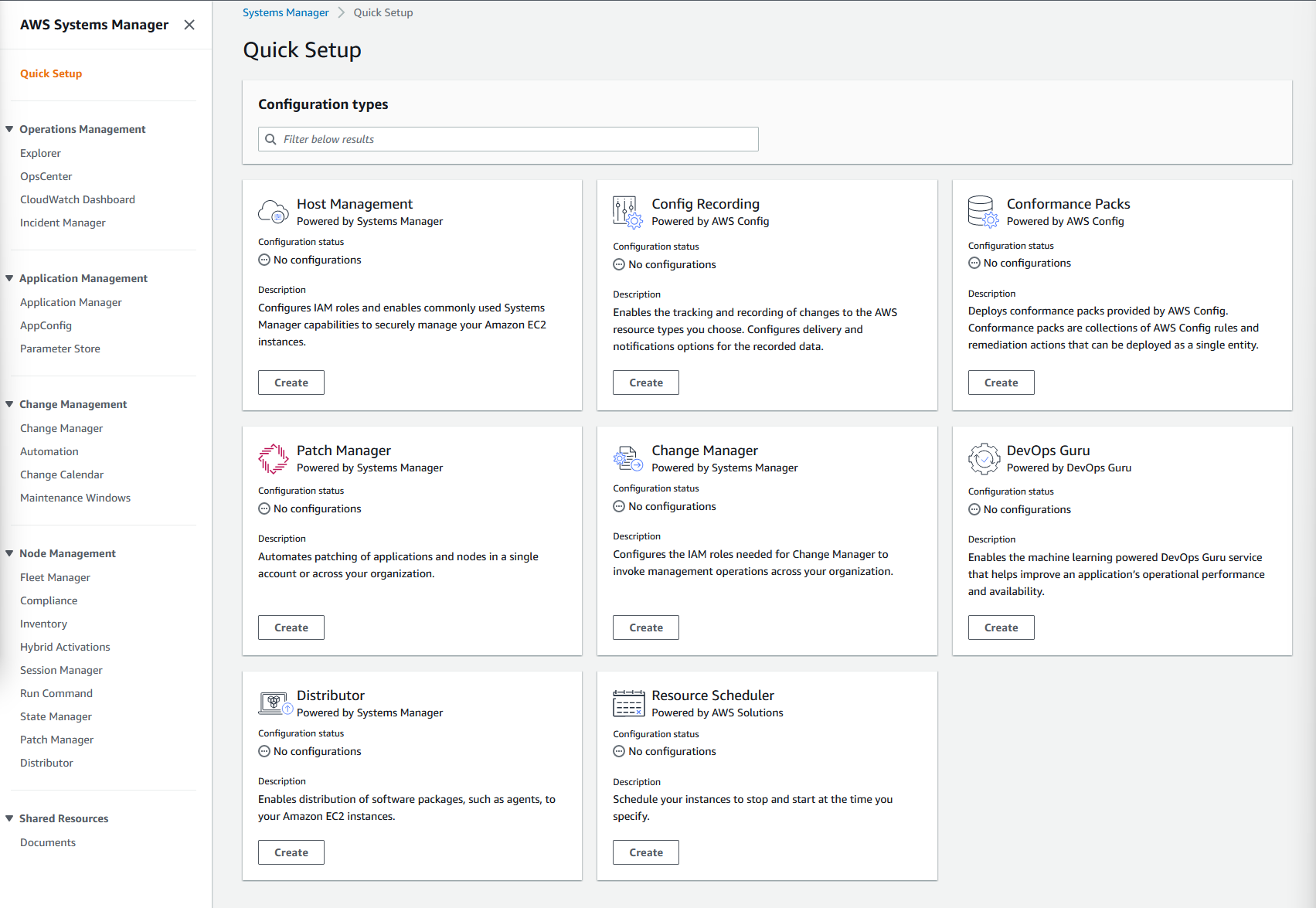
Task: Click the Quick Setup breadcrumb text
Action: pos(383,12)
